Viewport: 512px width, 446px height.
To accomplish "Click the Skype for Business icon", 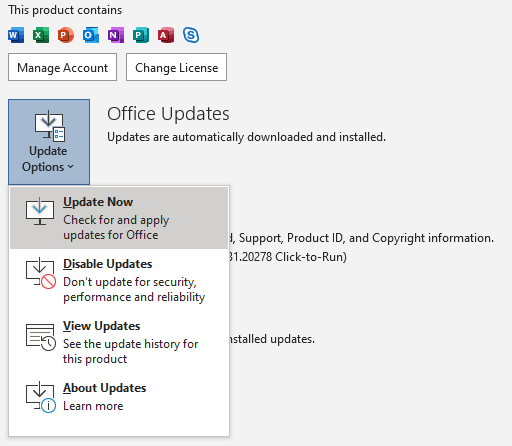I will click(191, 35).
